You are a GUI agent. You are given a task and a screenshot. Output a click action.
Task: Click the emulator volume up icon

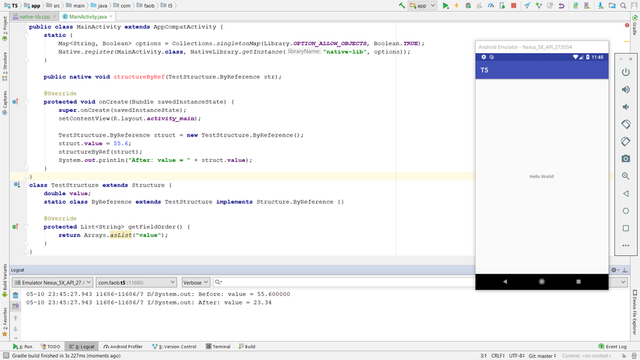tap(626, 89)
